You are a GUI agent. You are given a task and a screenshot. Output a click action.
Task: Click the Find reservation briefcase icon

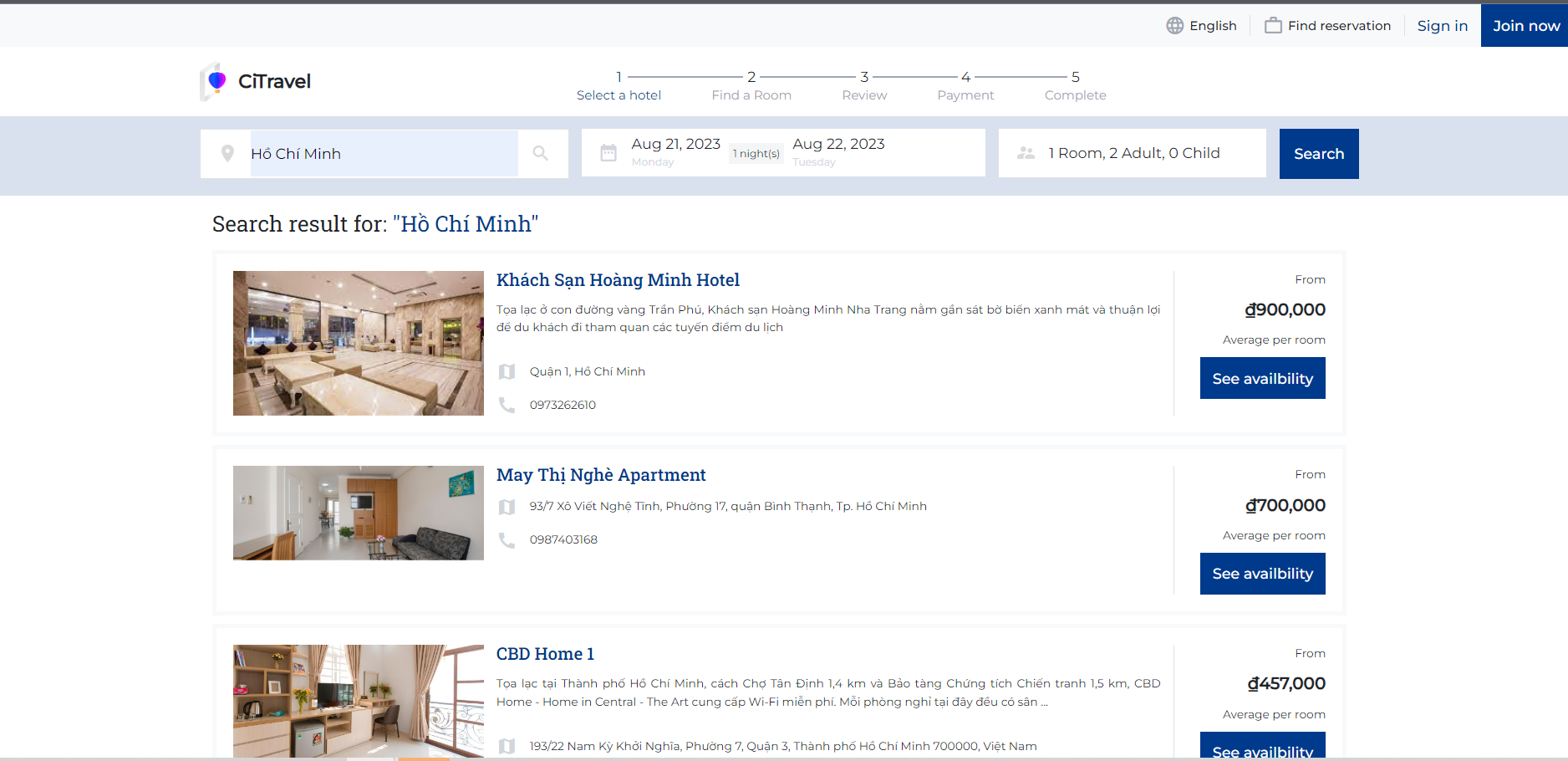tap(1273, 26)
